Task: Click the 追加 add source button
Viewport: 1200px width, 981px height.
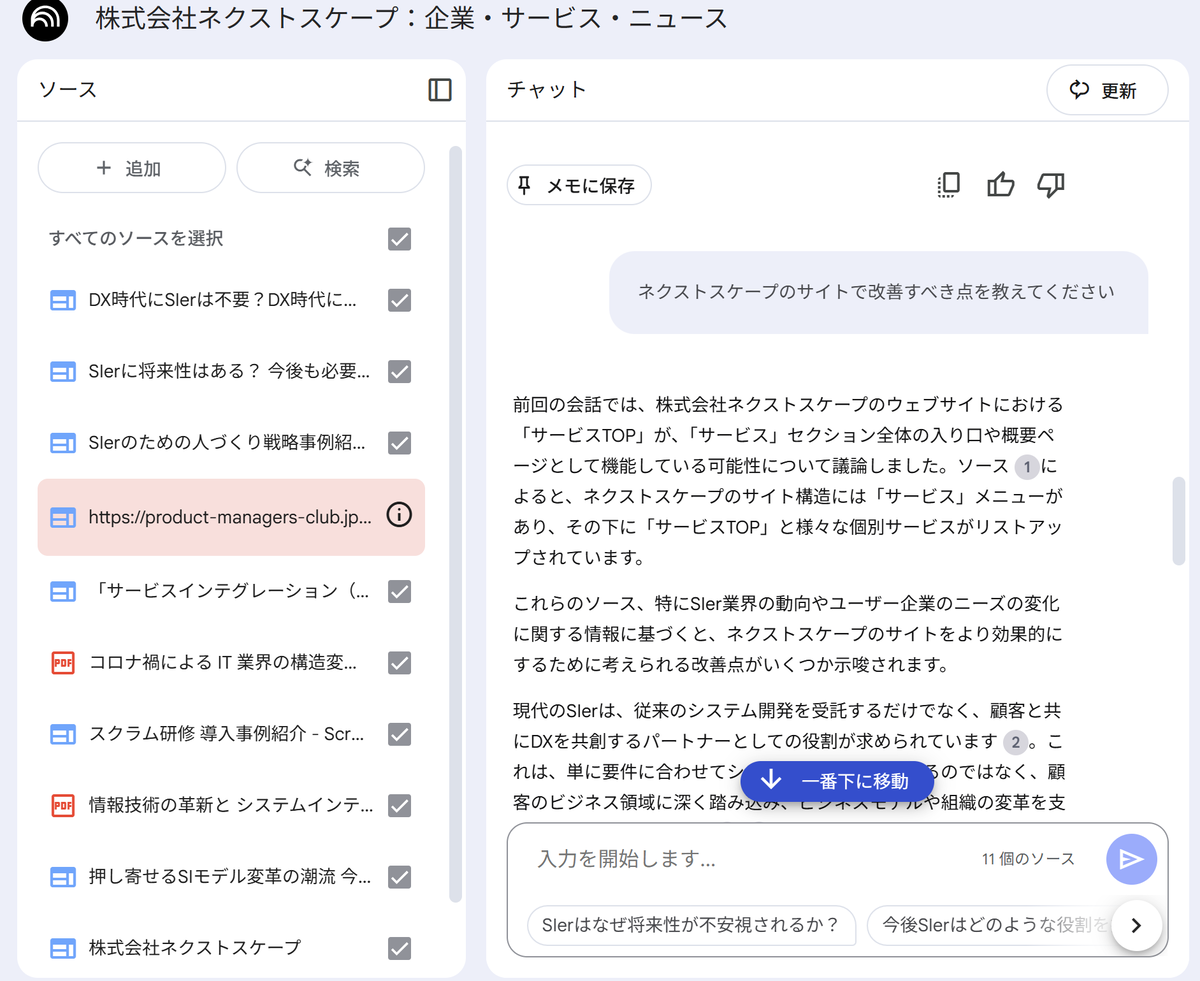Action: click(x=132, y=168)
